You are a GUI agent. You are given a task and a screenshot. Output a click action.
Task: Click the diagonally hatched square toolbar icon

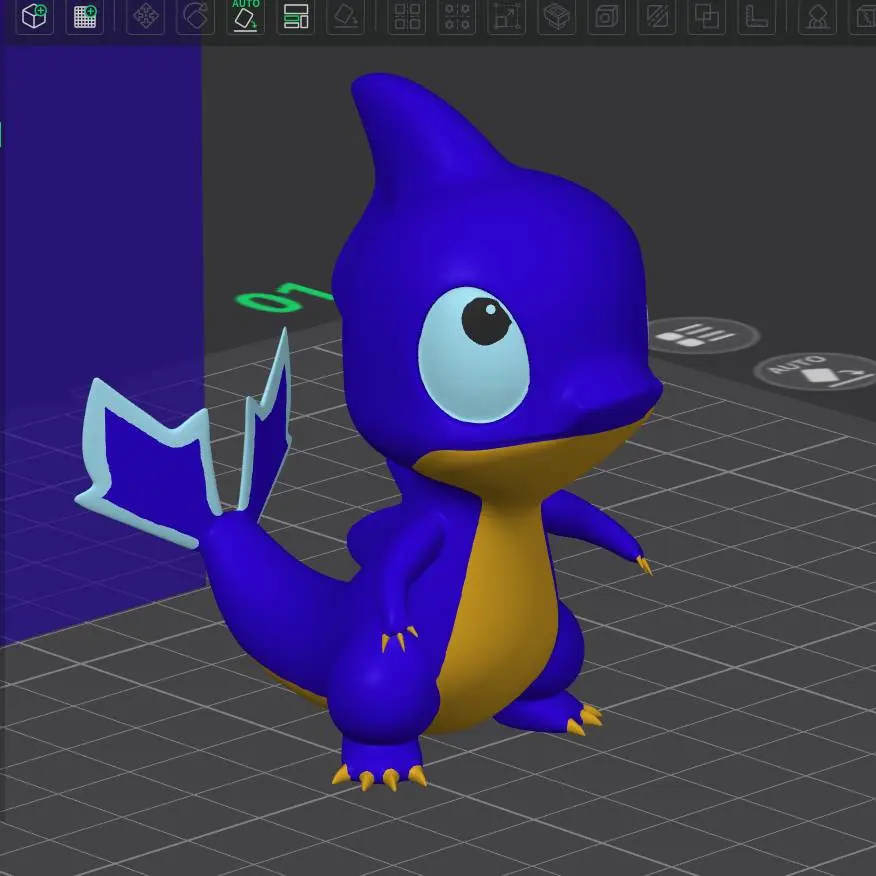click(657, 16)
